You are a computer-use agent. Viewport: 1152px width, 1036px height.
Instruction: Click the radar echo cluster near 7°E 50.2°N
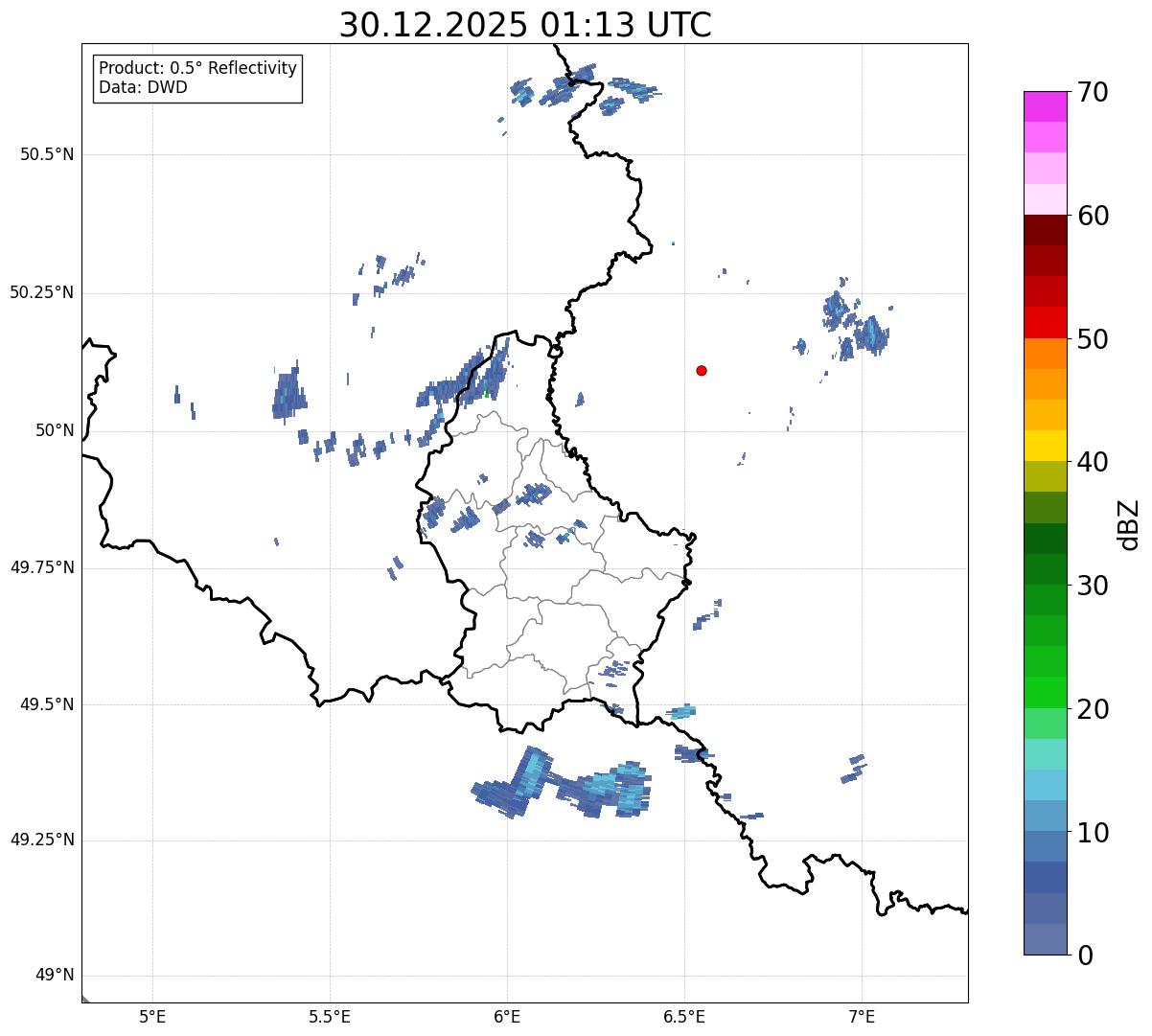click(x=856, y=319)
